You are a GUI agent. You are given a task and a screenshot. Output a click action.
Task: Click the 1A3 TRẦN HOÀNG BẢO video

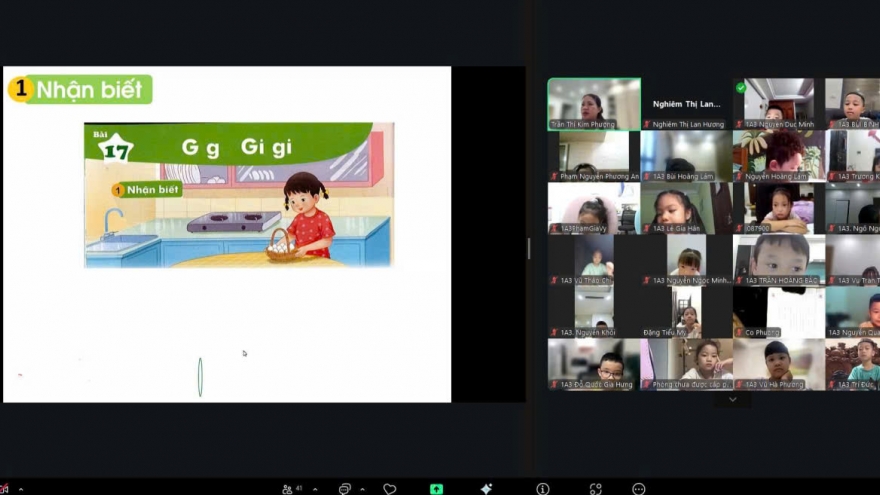click(x=779, y=259)
